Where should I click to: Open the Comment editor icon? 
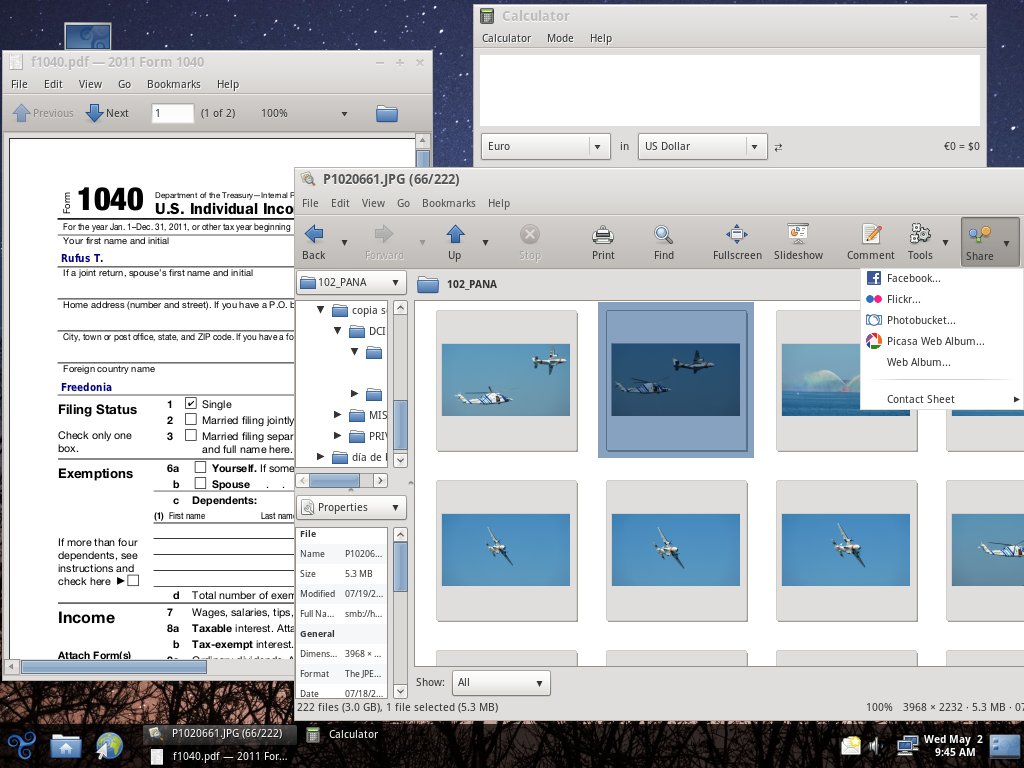871,242
